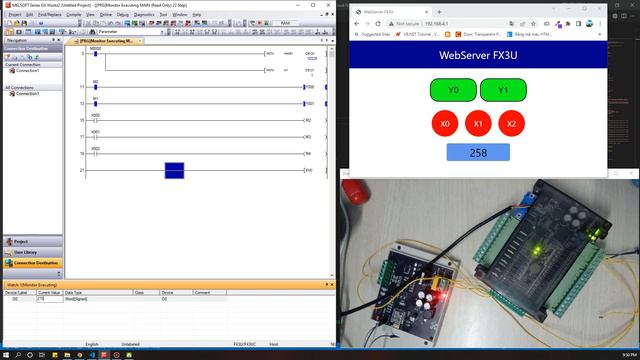The width and height of the screenshot is (640, 360).
Task: Close the Navigation panel
Action: pos(59,40)
